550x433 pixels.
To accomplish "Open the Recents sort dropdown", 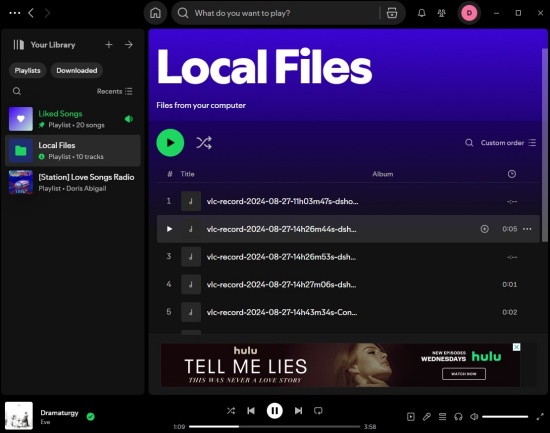I will (115, 91).
